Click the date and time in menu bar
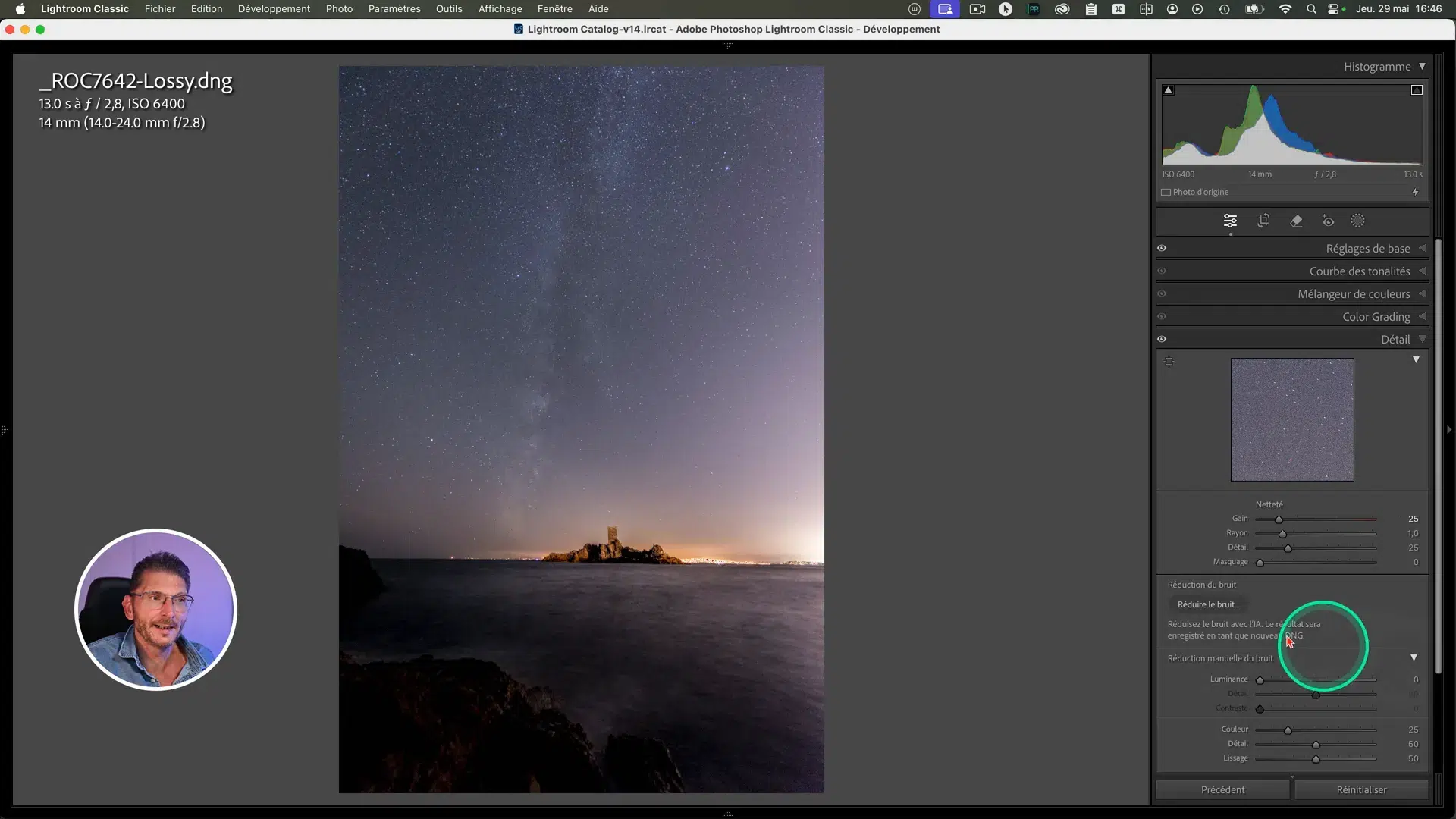 (1398, 9)
